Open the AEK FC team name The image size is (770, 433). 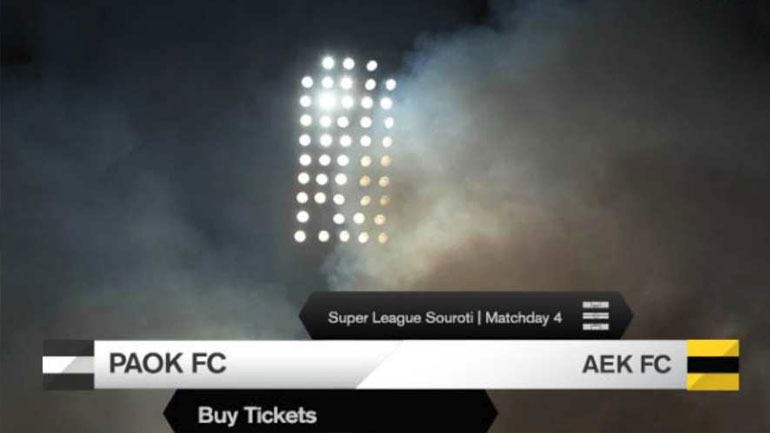(626, 364)
